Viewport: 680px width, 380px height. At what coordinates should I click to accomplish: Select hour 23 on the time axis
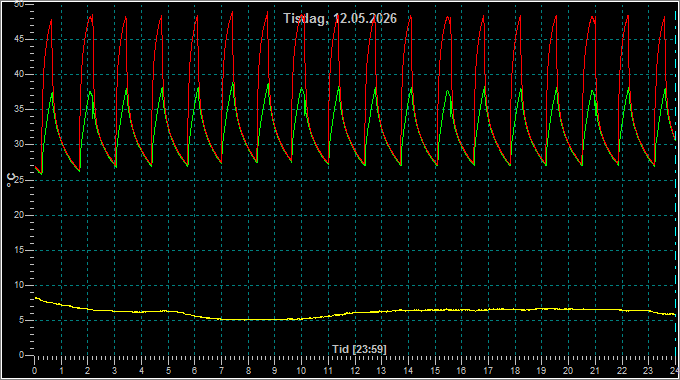[648, 371]
